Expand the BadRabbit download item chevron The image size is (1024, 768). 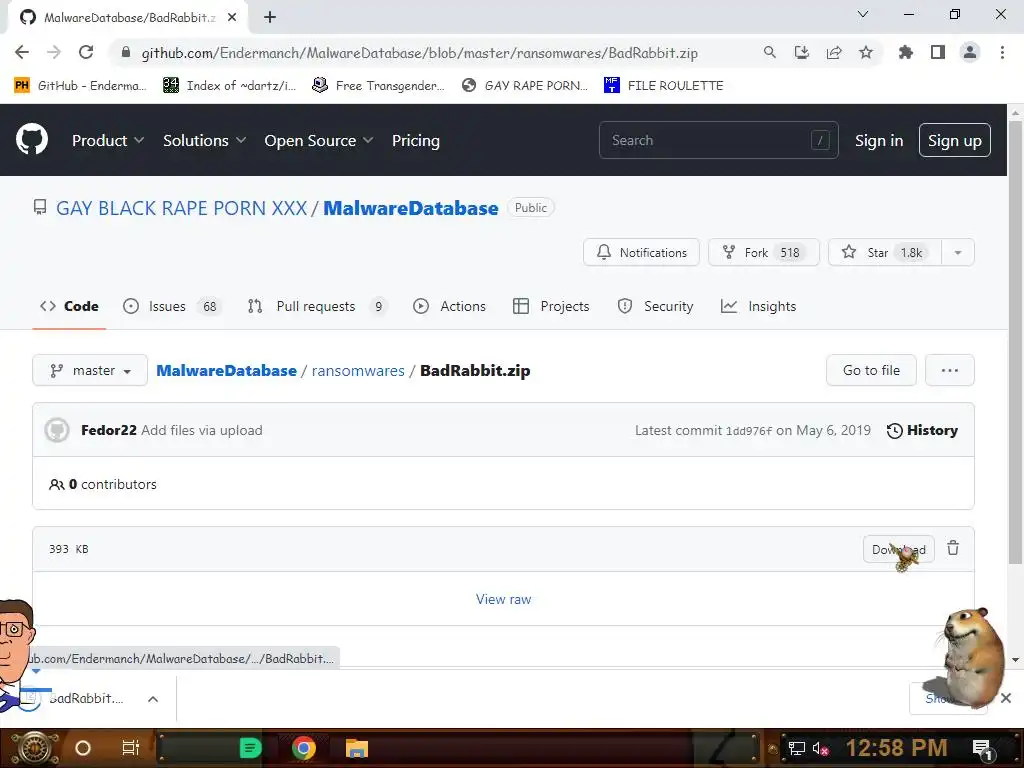(x=153, y=699)
